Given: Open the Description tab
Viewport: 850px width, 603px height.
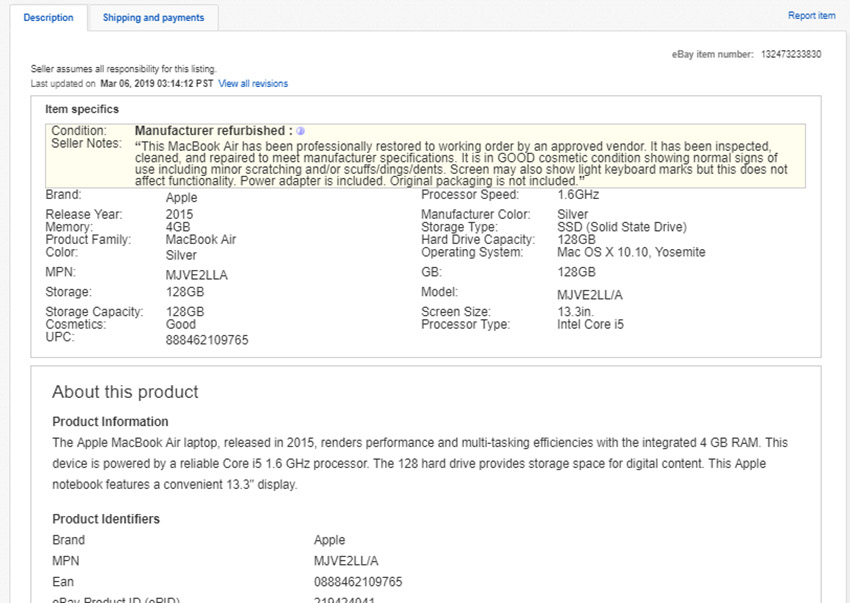Looking at the screenshot, I should (48, 17).
